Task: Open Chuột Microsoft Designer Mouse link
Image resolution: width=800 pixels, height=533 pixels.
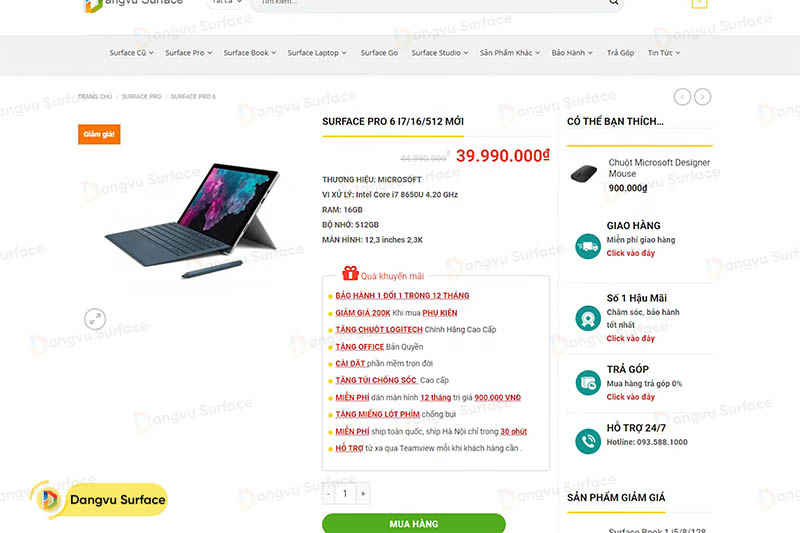Action: (x=659, y=168)
